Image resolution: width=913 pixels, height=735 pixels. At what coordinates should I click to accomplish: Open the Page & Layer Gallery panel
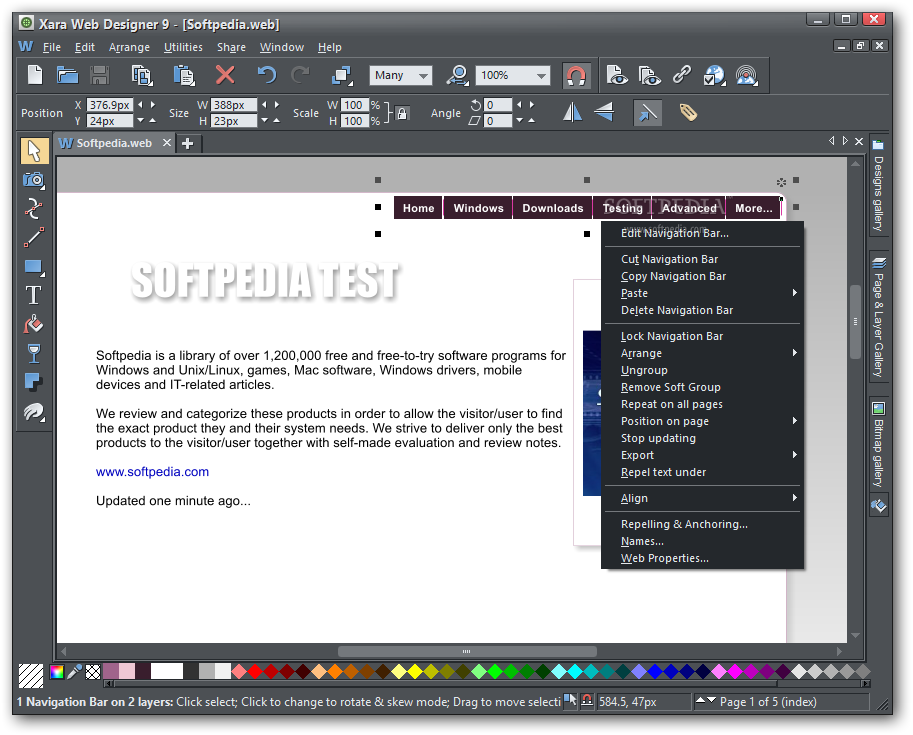[878, 317]
